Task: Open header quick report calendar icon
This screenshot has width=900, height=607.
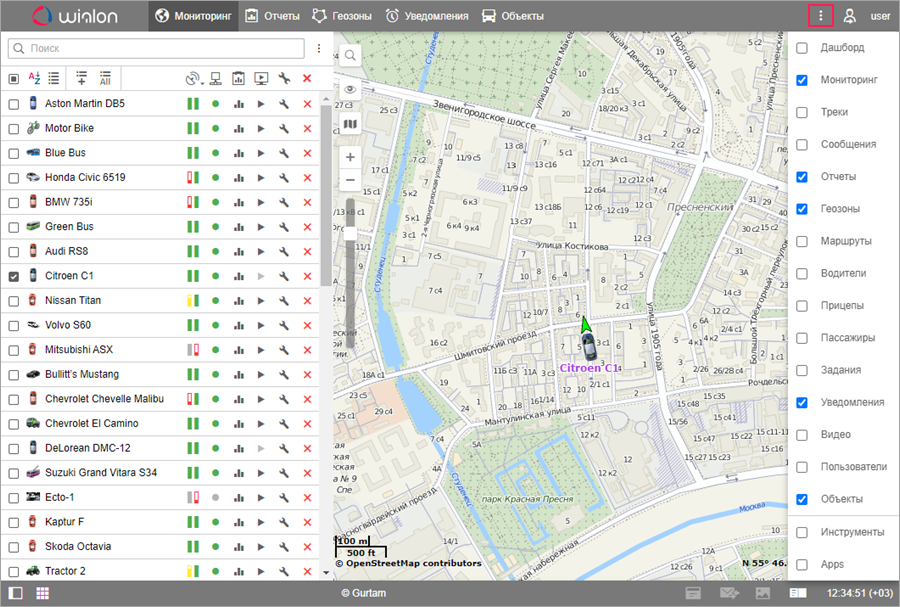Action: tap(238, 79)
